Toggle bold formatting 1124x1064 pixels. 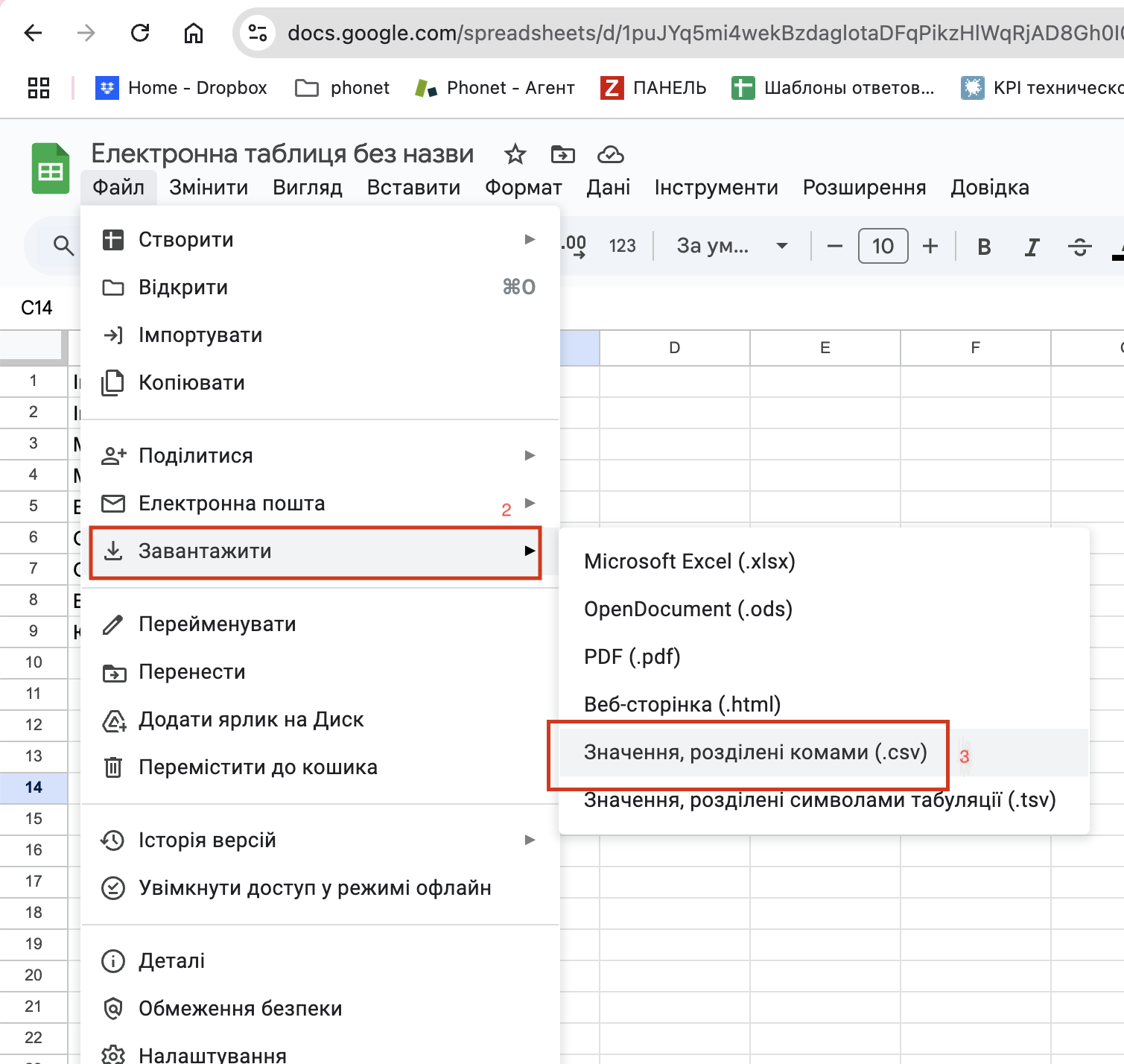pyautogui.click(x=984, y=247)
